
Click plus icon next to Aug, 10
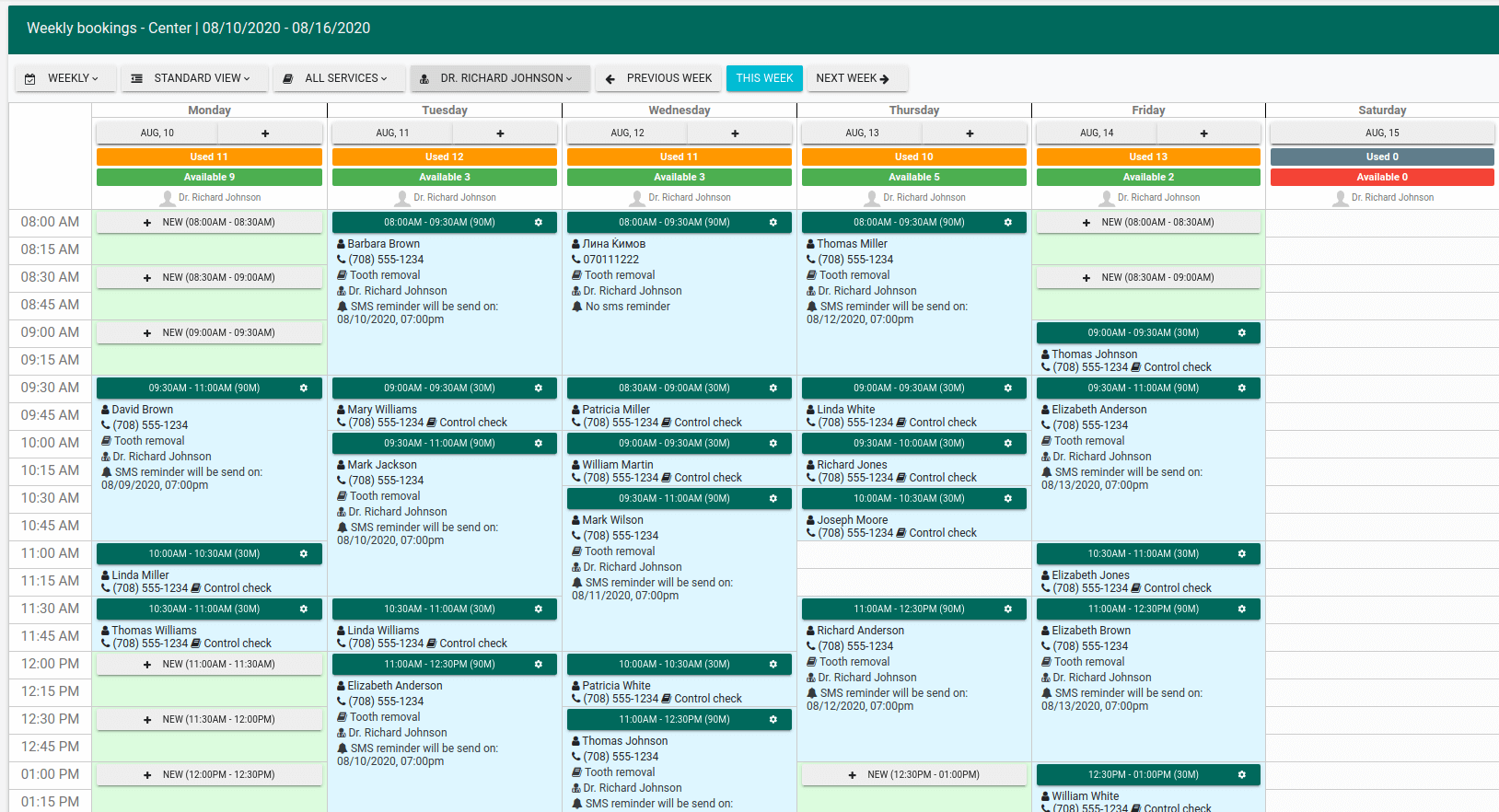pos(265,133)
